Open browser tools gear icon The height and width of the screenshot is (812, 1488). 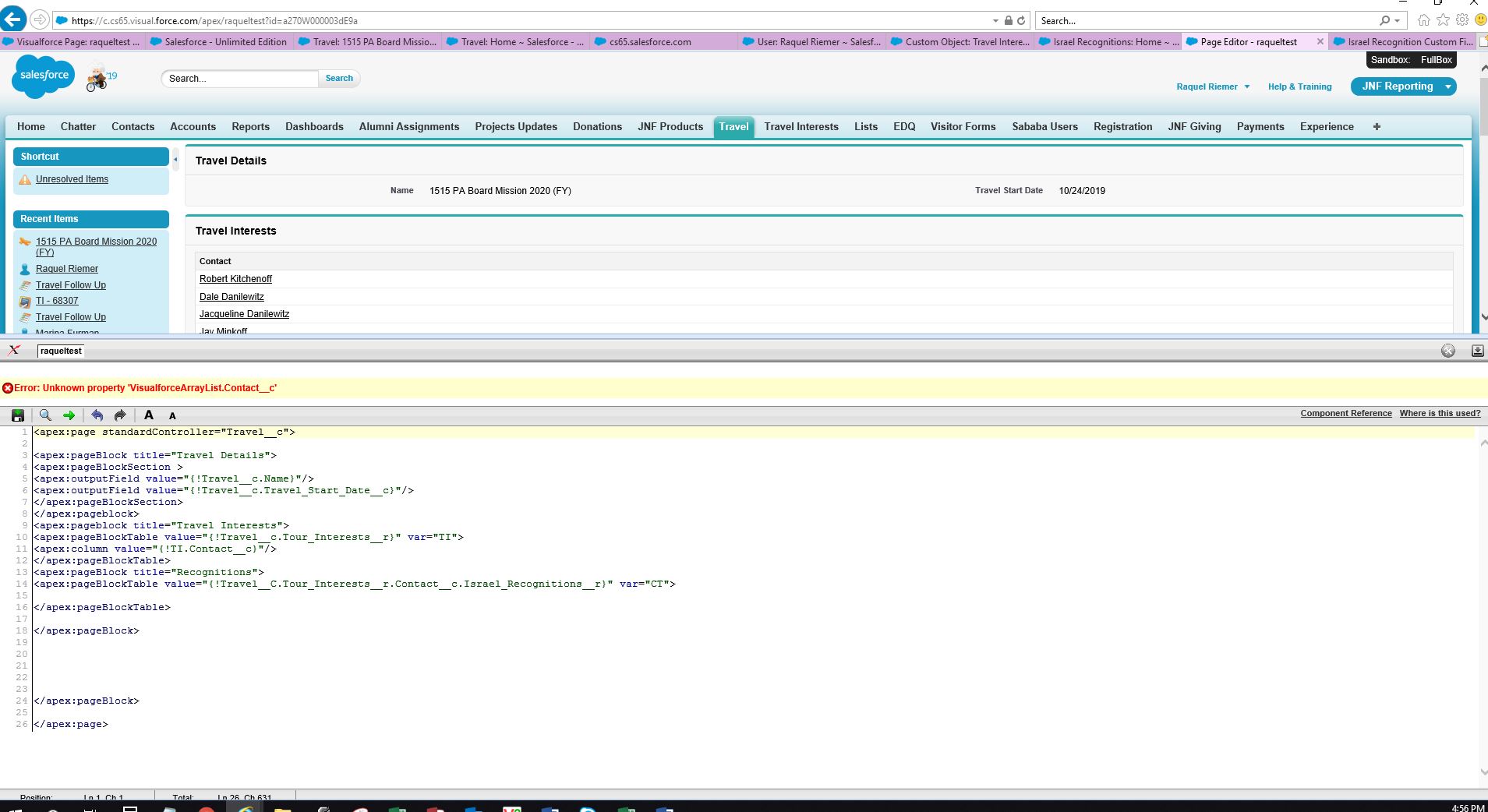1462,20
